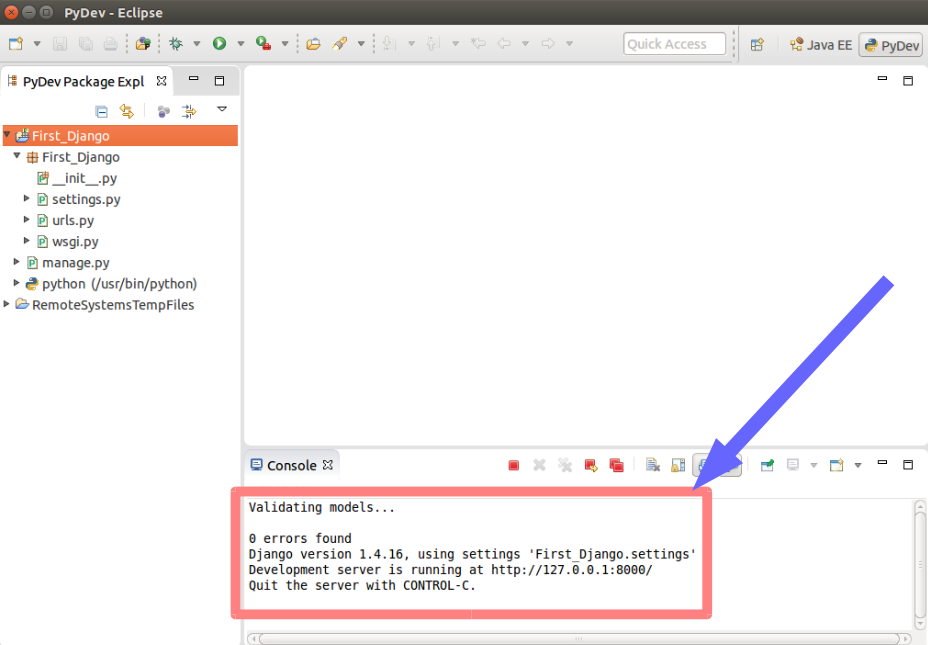Click the Open Task folder icon
The width and height of the screenshot is (928, 645).
(x=313, y=44)
